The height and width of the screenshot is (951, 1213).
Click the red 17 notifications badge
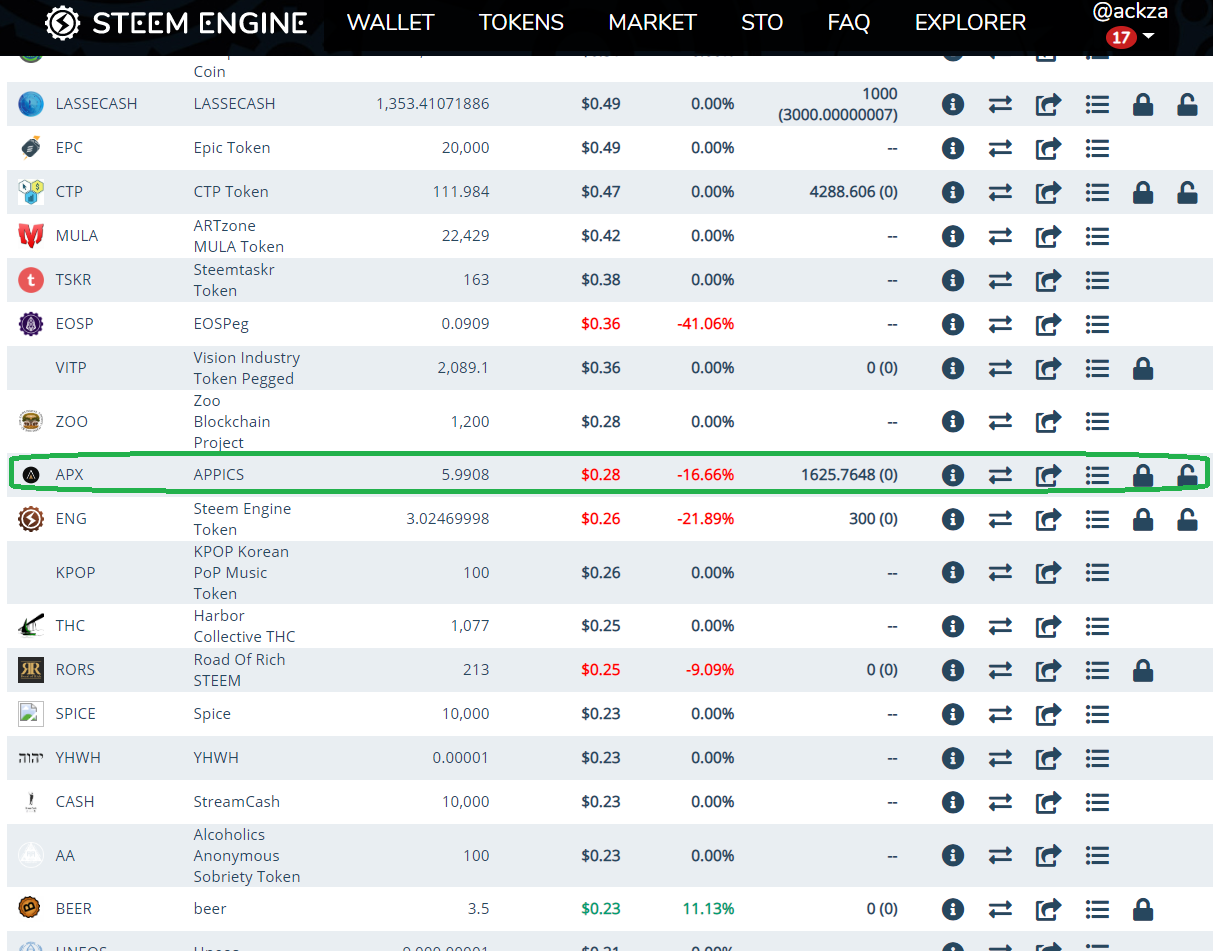pyautogui.click(x=1121, y=38)
